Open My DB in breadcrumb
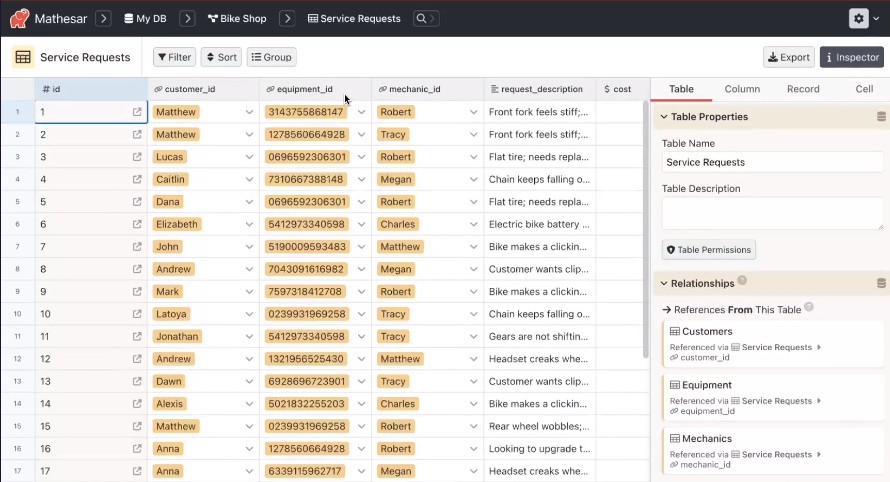The image size is (890, 482). click(x=145, y=19)
